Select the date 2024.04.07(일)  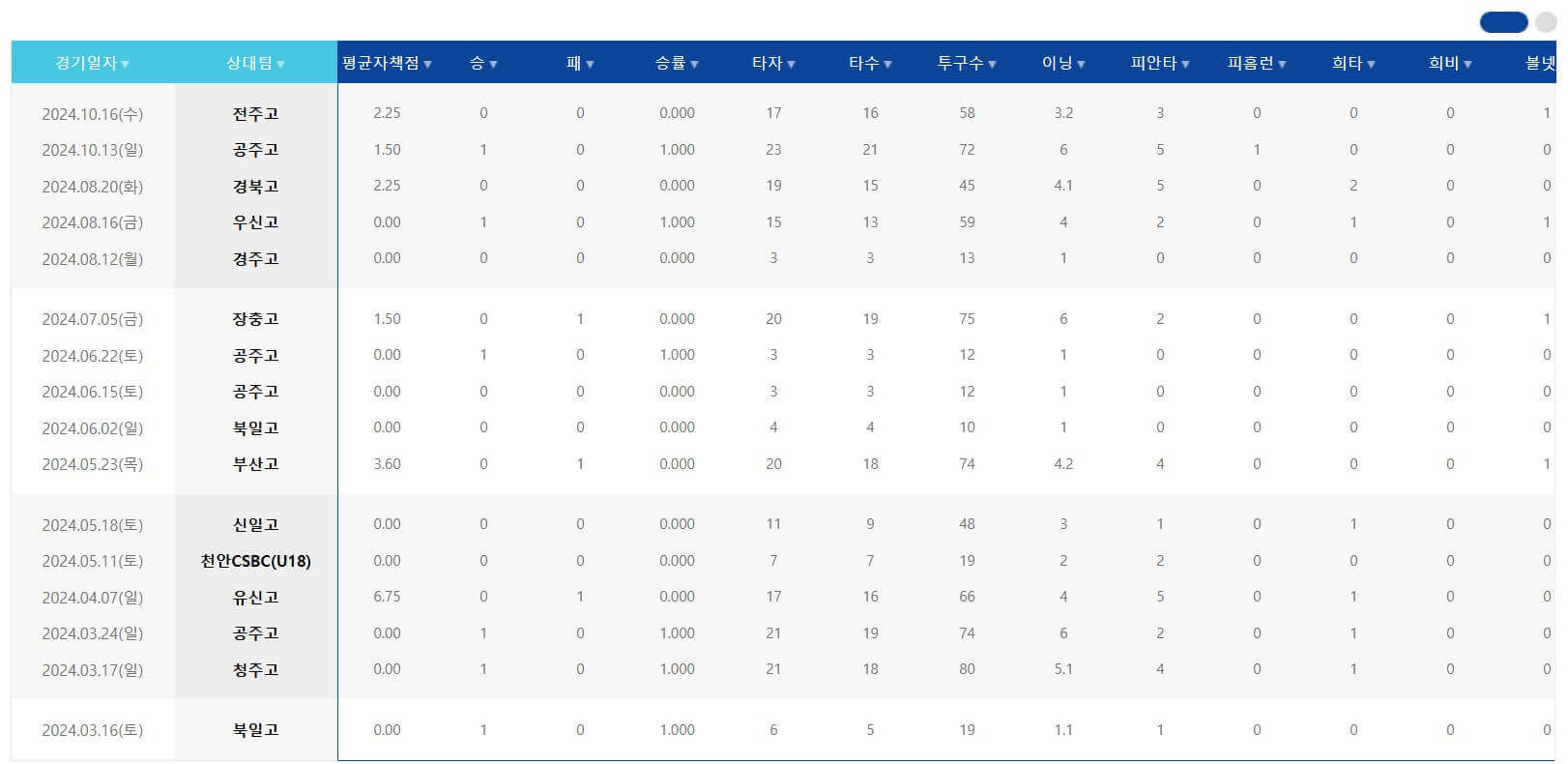pos(93,598)
